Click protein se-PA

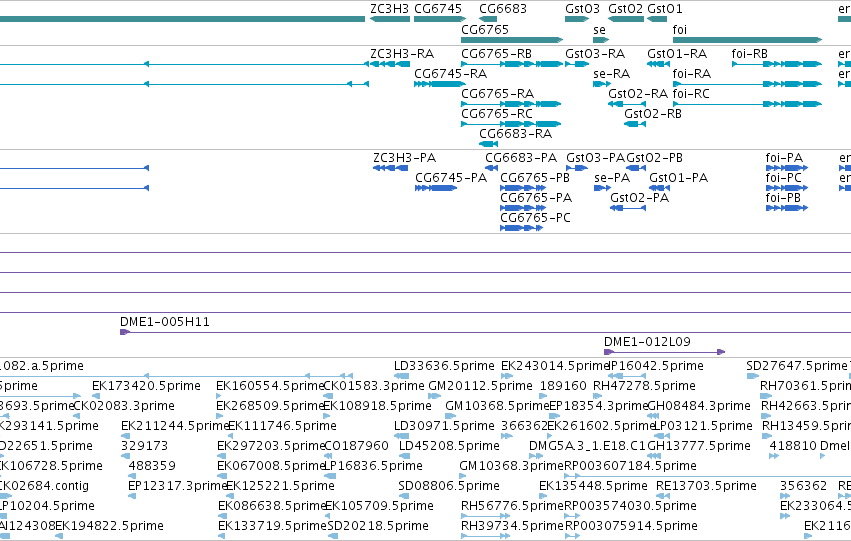pos(602,188)
